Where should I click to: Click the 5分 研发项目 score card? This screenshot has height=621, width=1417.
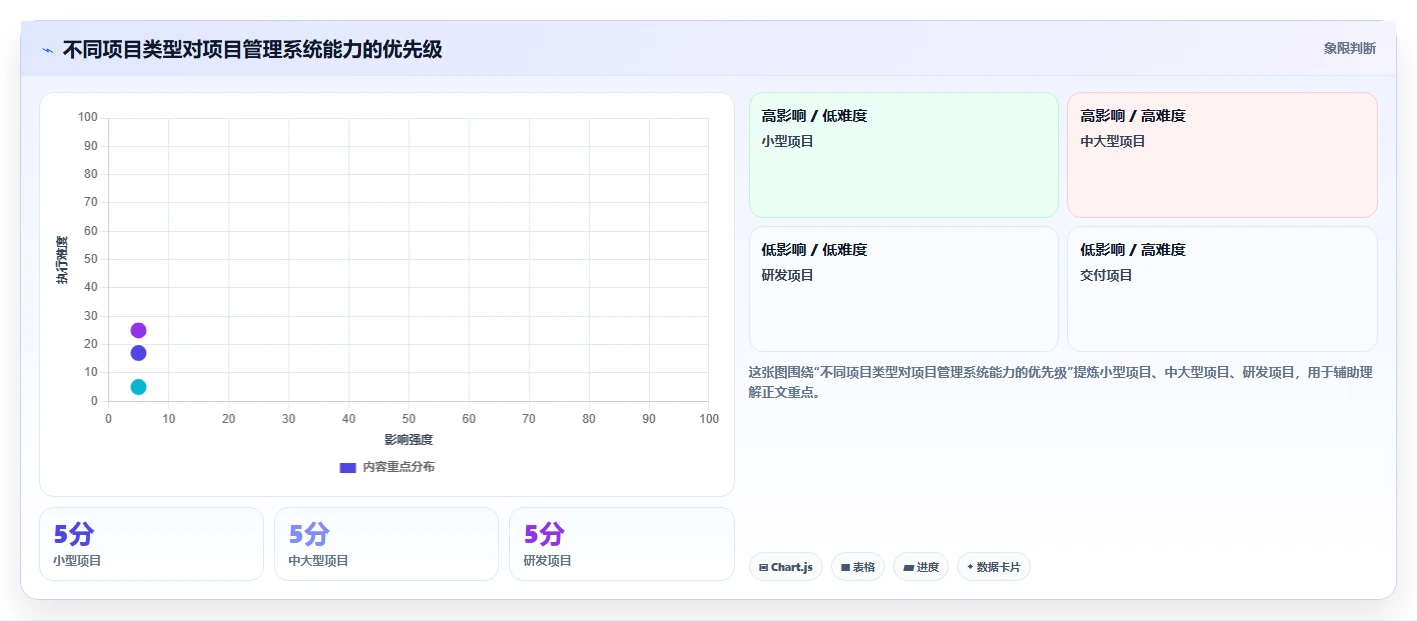tap(622, 544)
